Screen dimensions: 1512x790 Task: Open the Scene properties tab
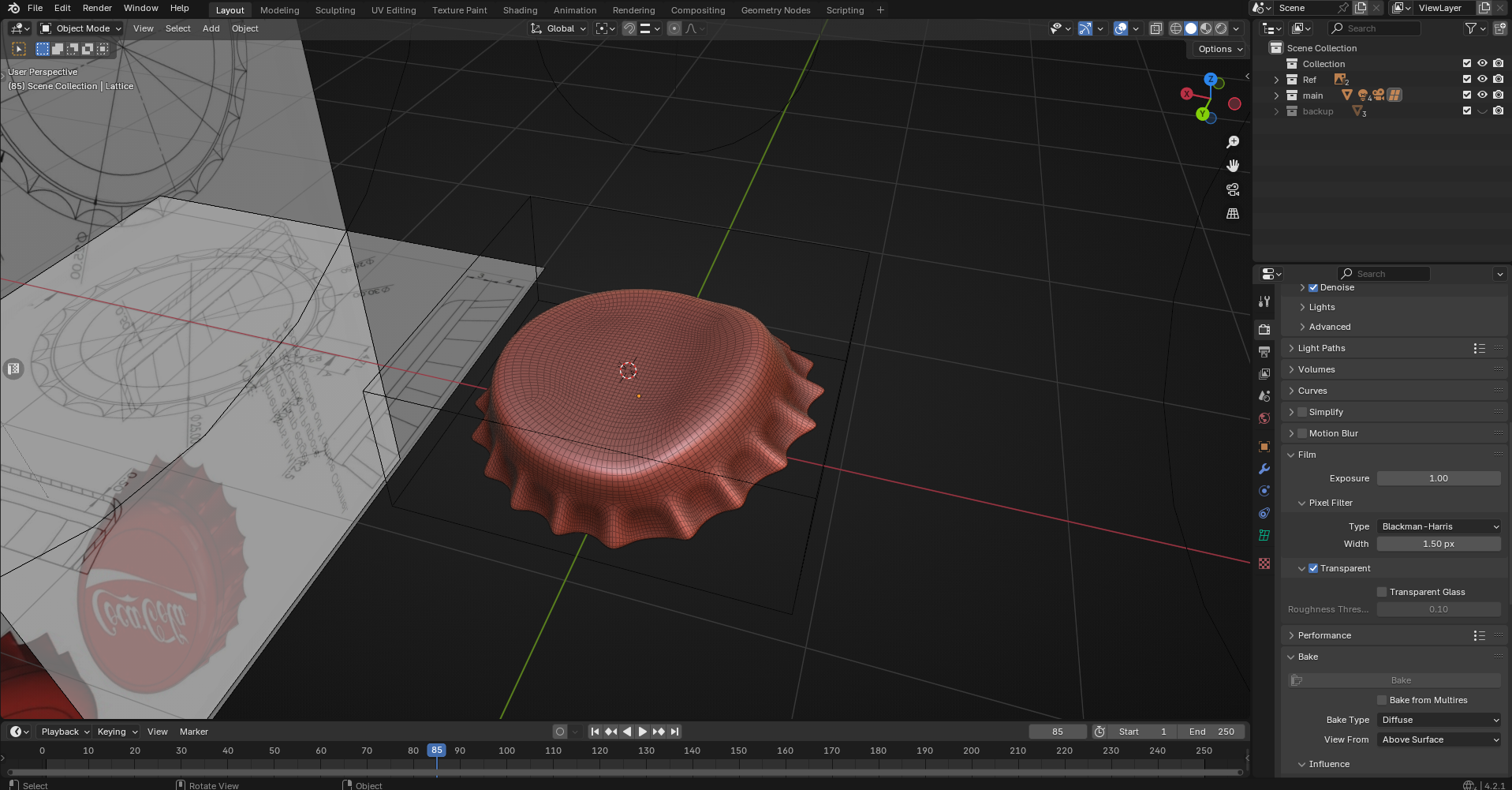pyautogui.click(x=1264, y=395)
